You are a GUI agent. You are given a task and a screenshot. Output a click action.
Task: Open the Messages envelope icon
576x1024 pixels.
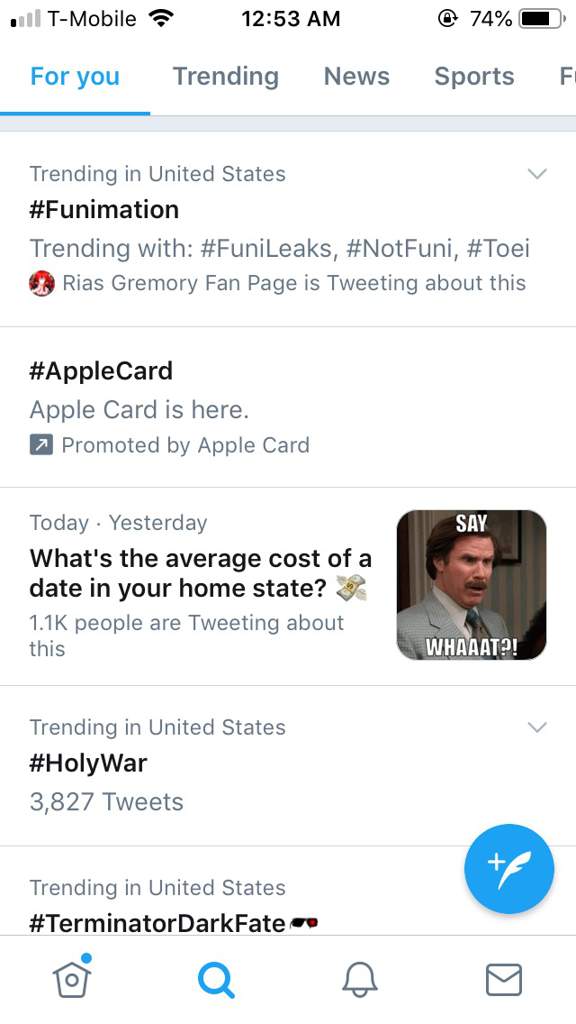click(x=504, y=980)
